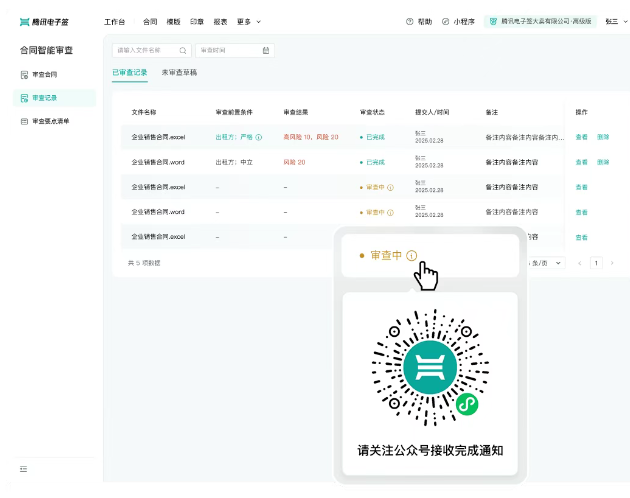Go to the 模板 navigation item
The width and height of the screenshot is (630, 498).
174,22
